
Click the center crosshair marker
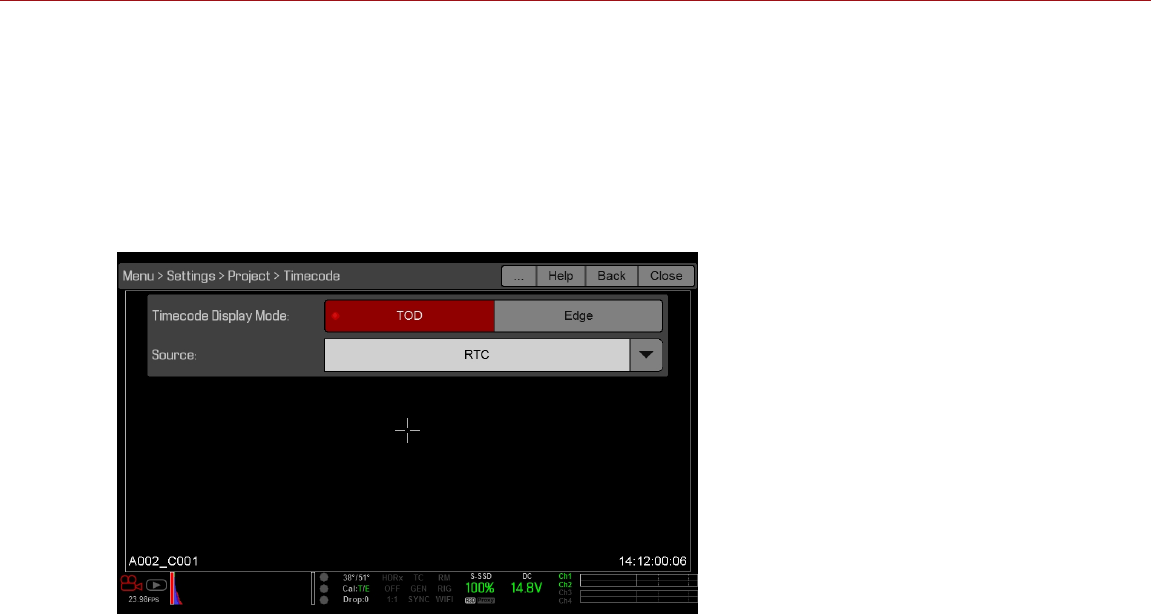(x=407, y=430)
